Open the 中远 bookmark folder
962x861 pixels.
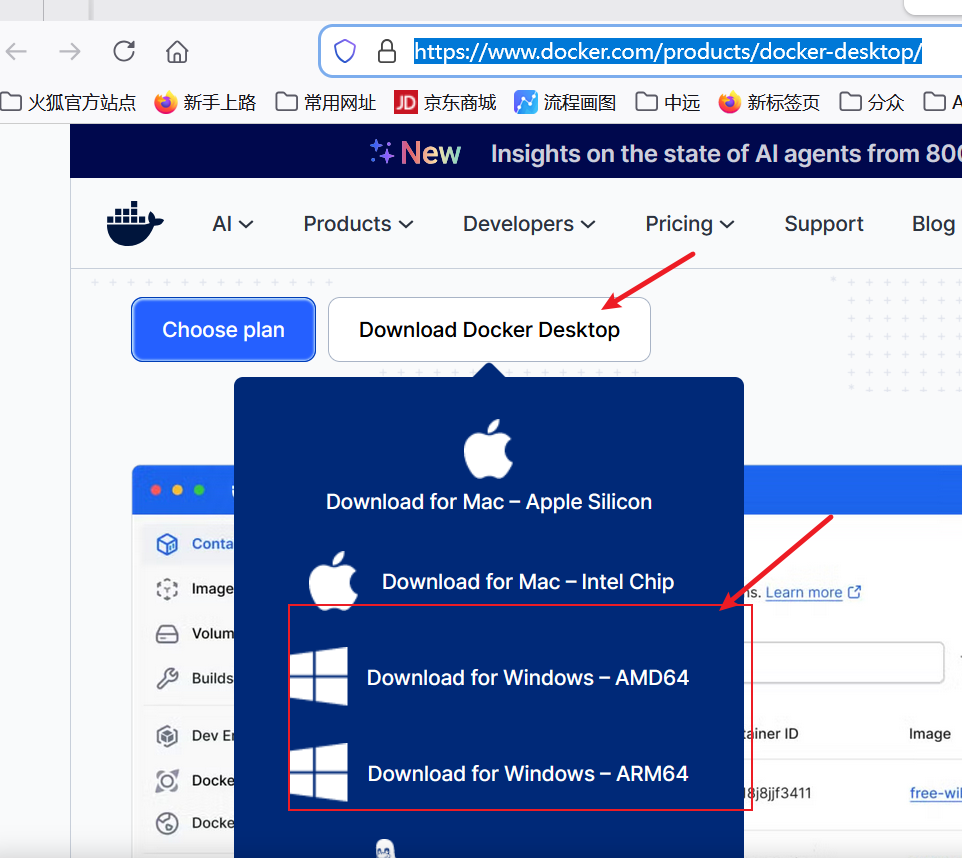[x=668, y=102]
